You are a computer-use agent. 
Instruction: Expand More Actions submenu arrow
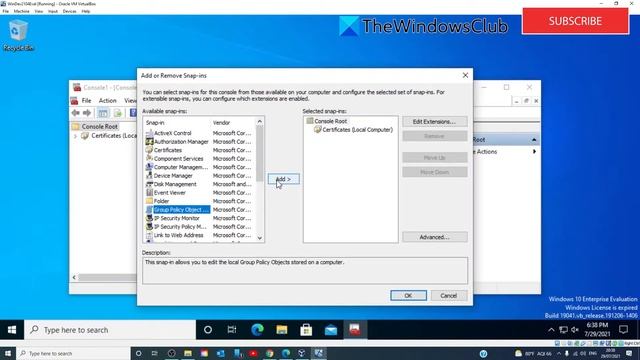tap(534, 152)
